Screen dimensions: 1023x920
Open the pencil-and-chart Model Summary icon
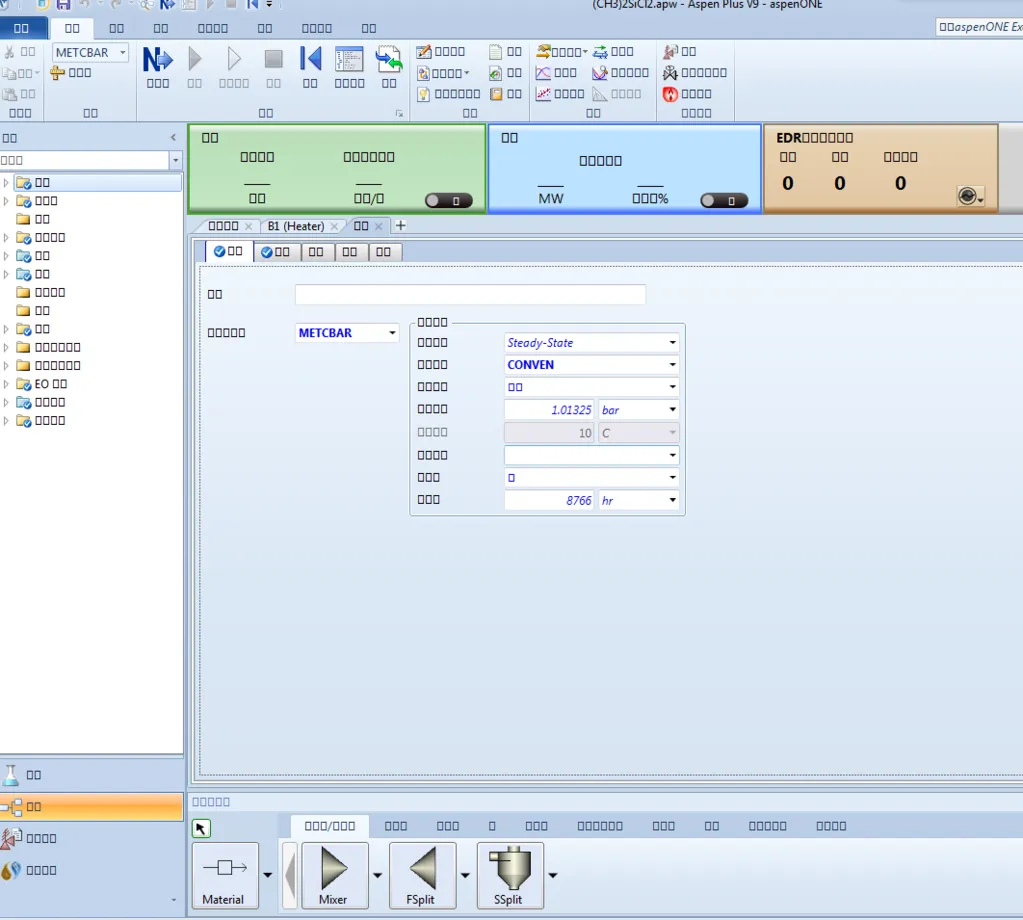point(424,52)
